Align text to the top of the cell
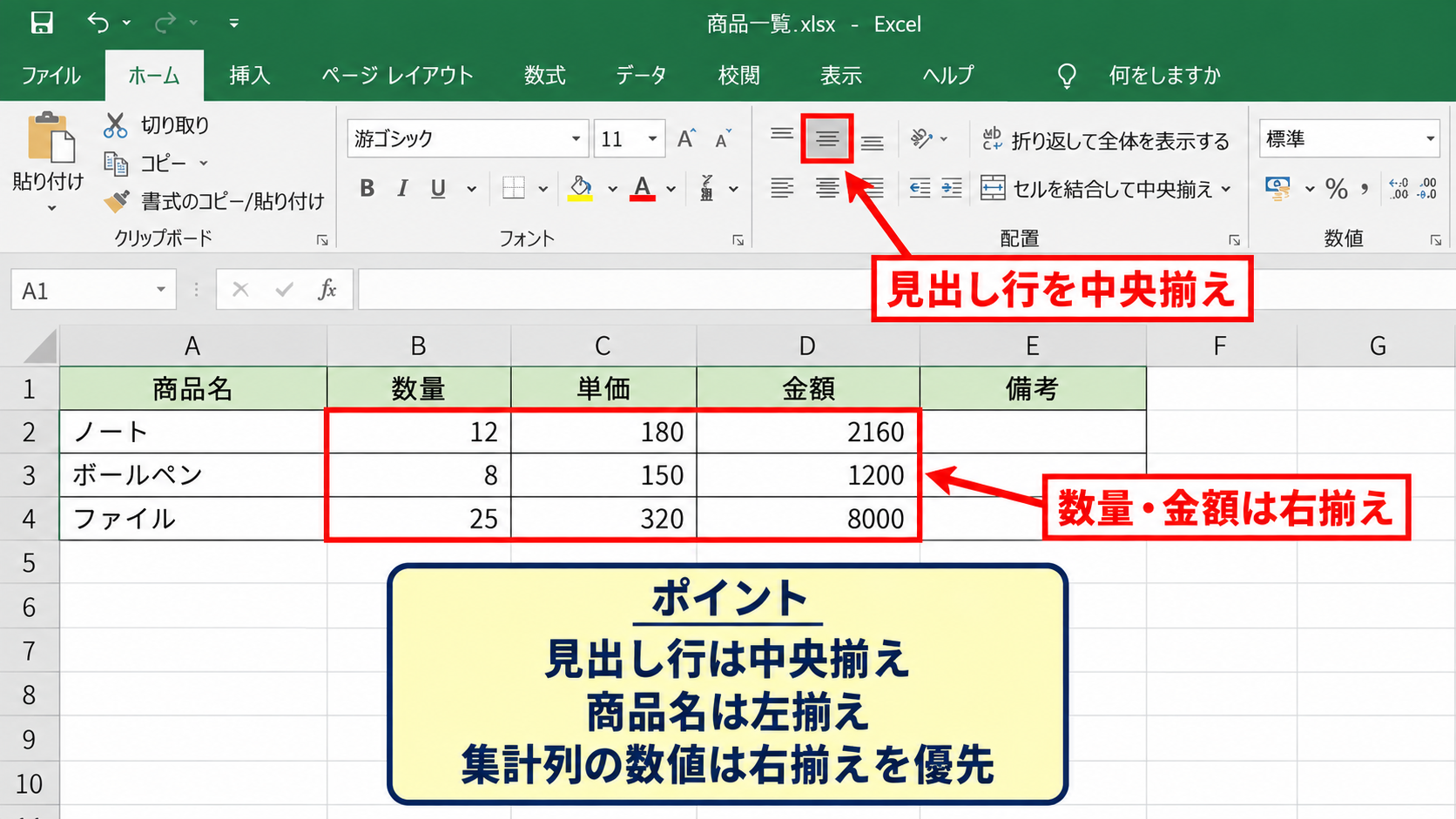 coord(782,135)
